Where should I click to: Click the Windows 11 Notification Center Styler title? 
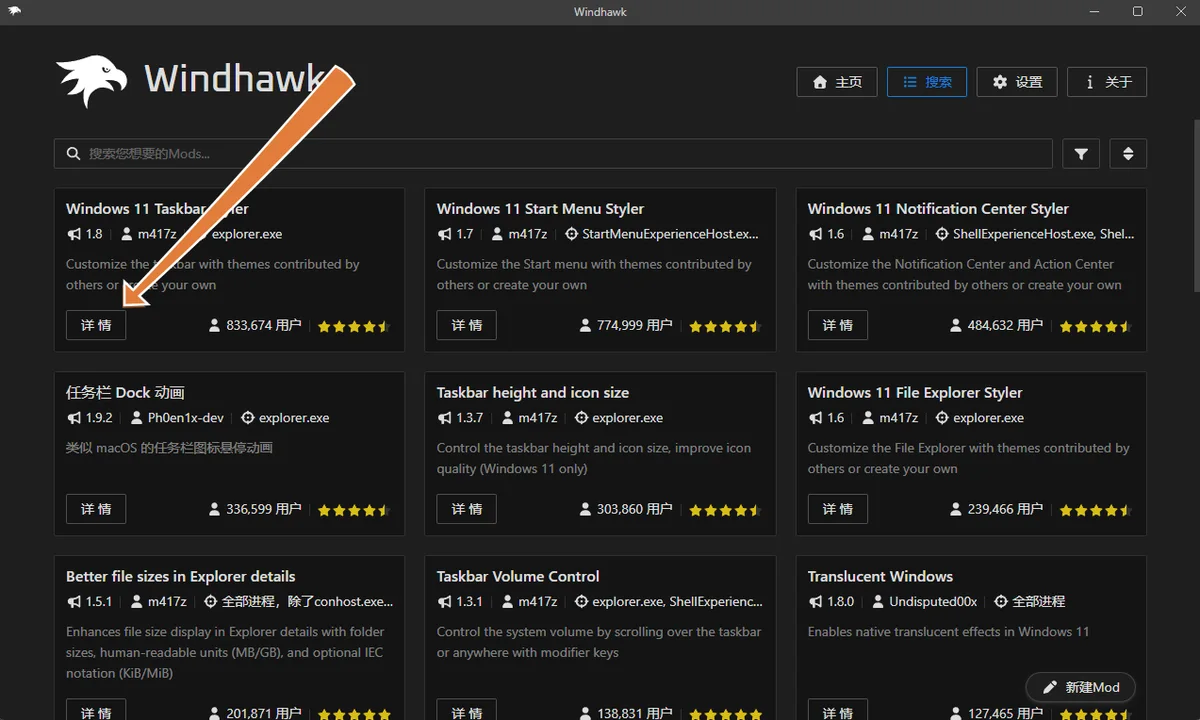point(938,208)
